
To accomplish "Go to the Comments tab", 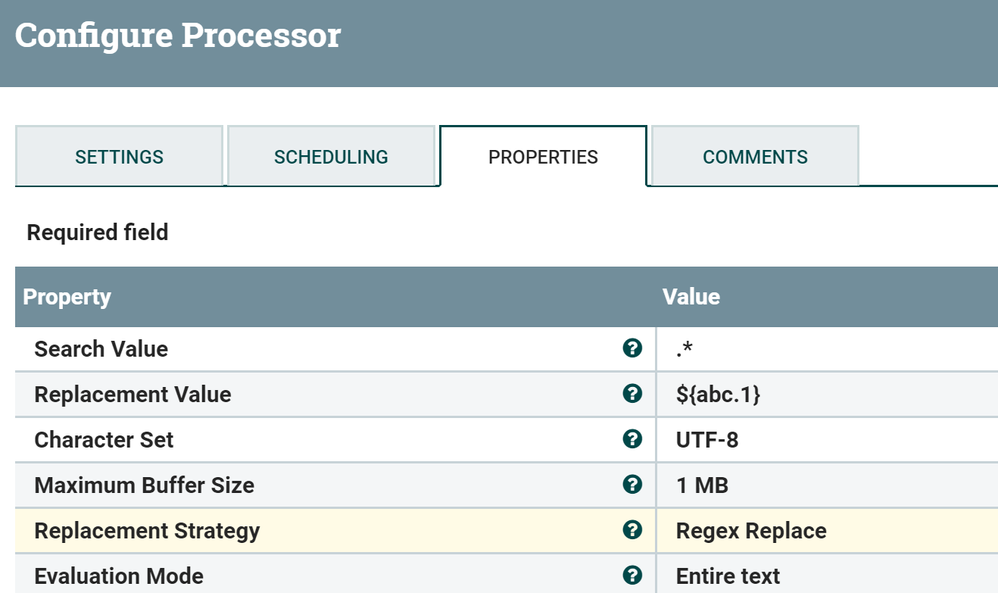I will point(755,157).
